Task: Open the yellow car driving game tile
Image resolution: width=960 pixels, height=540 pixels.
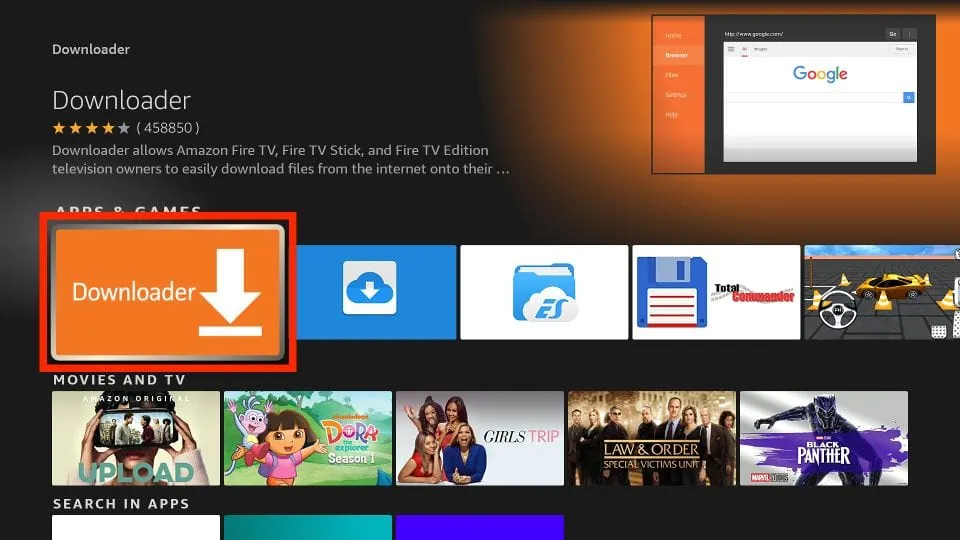Action: tap(882, 292)
